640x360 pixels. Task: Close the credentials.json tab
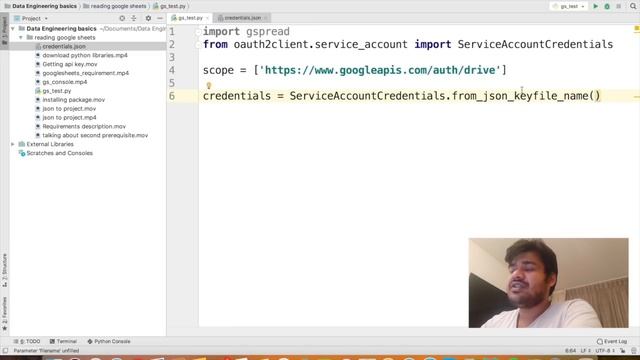pos(266,18)
